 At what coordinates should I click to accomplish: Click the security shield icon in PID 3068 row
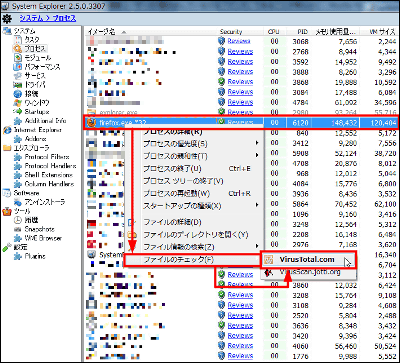221,41
